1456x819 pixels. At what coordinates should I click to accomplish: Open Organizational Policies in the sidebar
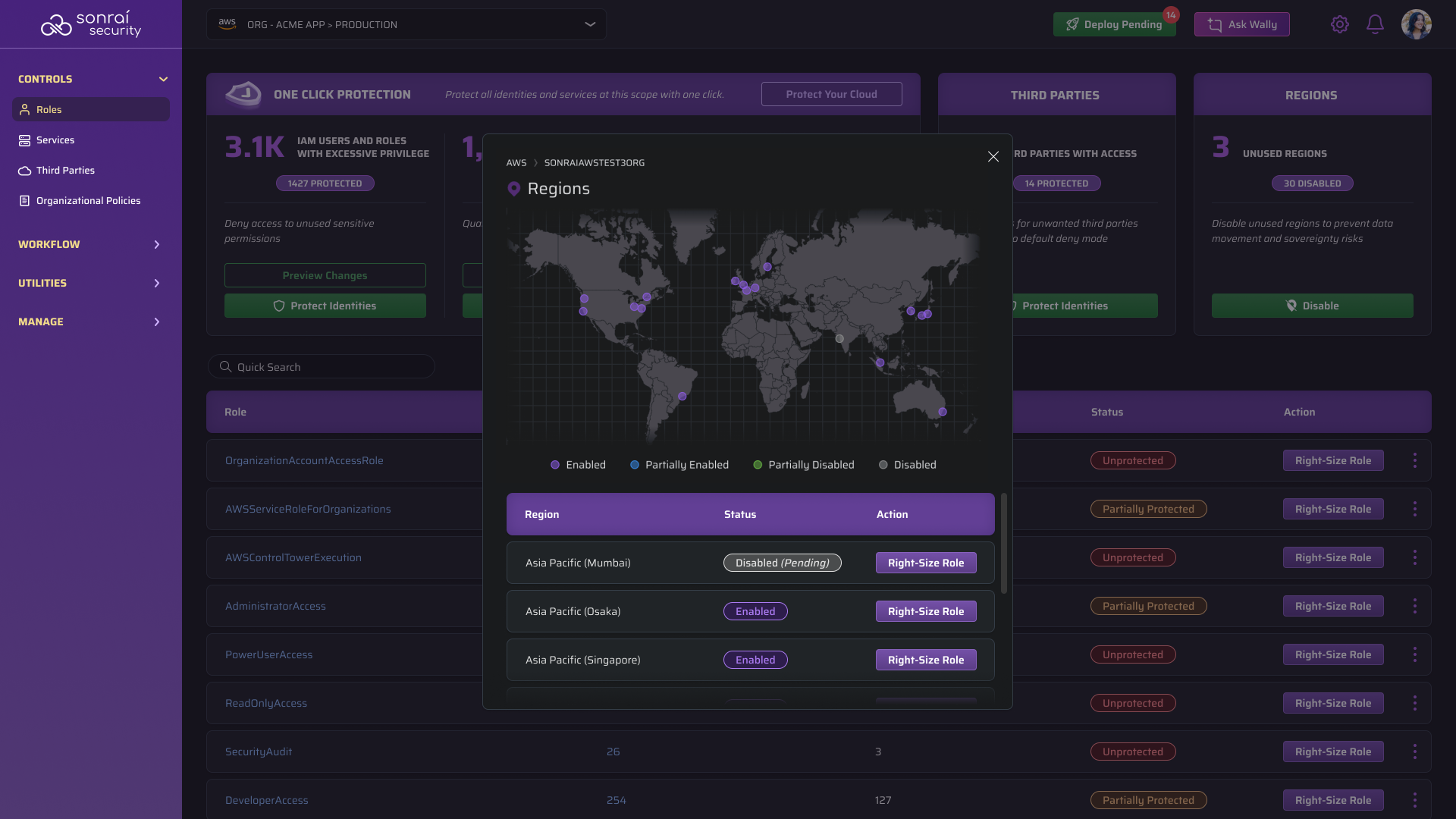click(x=91, y=200)
